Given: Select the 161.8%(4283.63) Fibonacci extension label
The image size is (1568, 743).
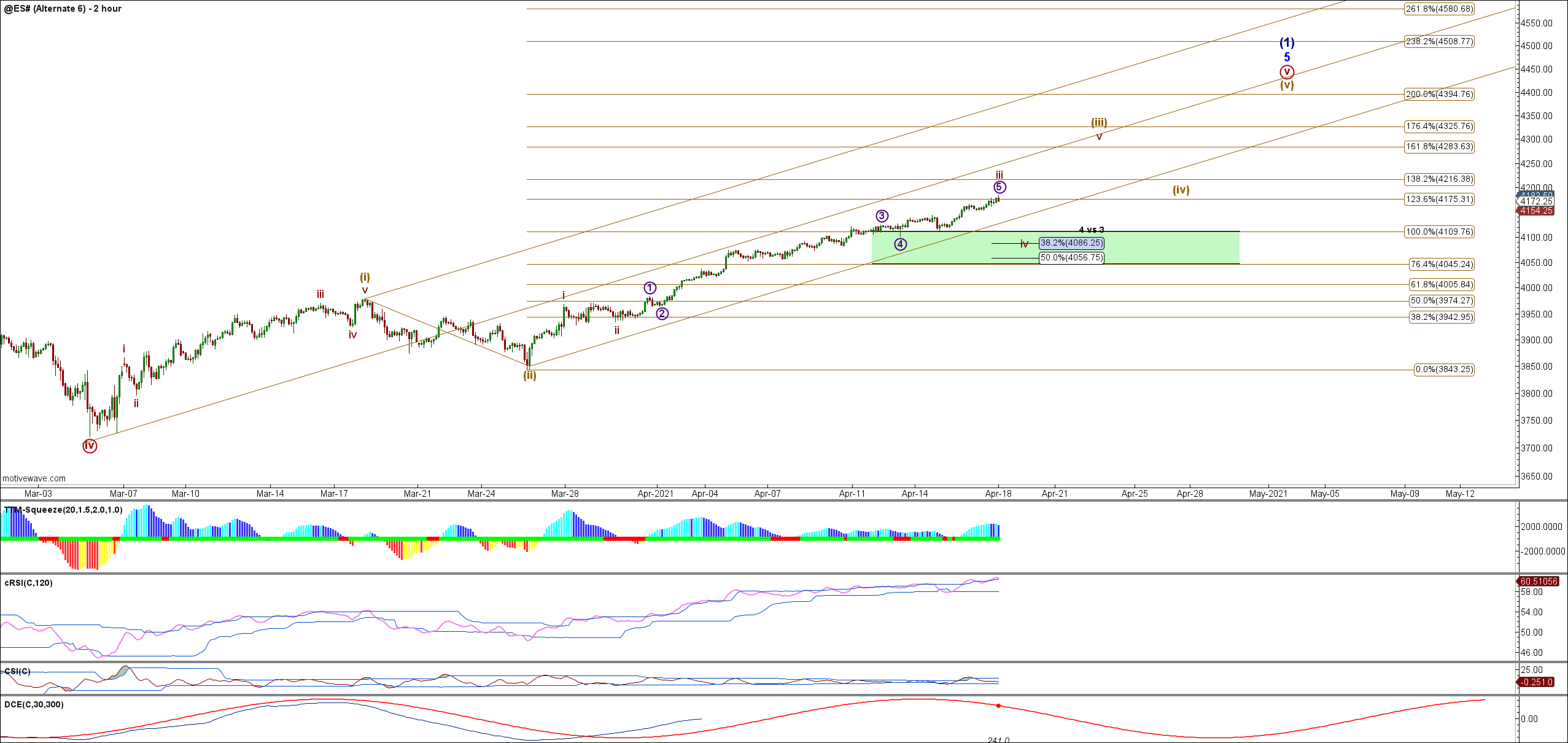Looking at the screenshot, I should [x=1438, y=147].
